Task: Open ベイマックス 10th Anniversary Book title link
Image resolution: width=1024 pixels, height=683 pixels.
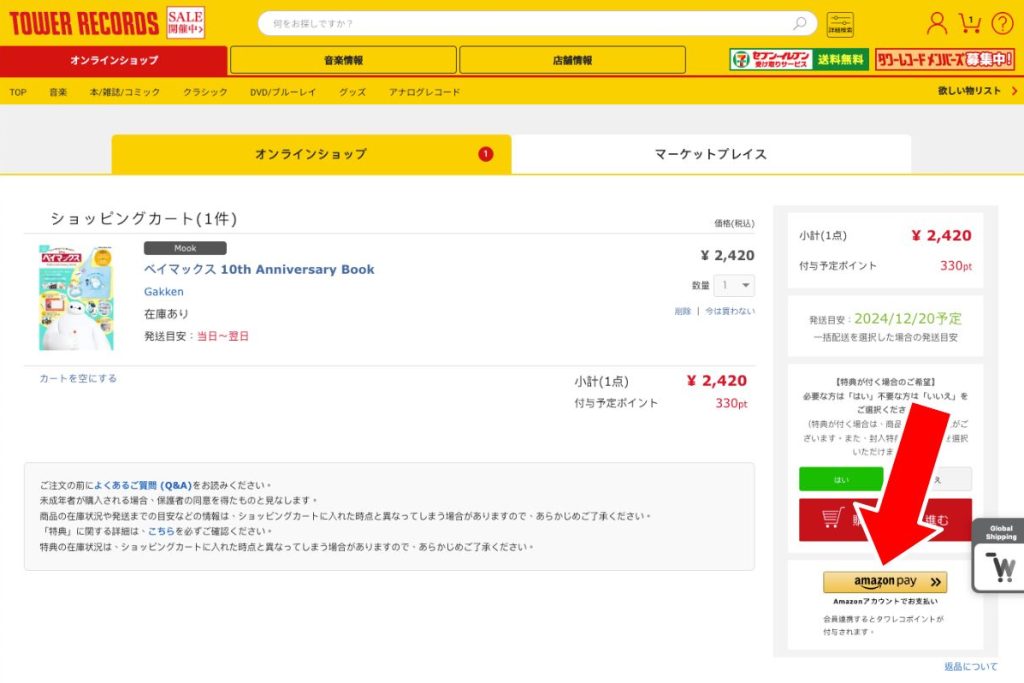Action: [259, 269]
